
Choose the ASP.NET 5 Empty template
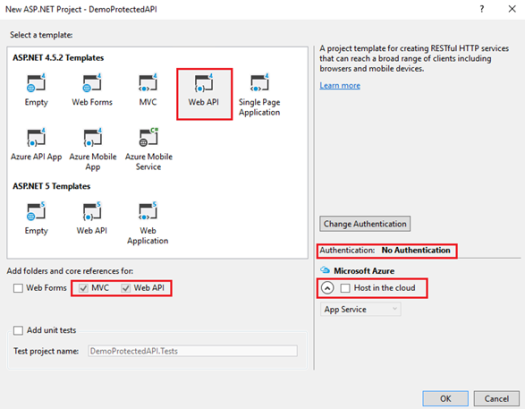(36, 218)
